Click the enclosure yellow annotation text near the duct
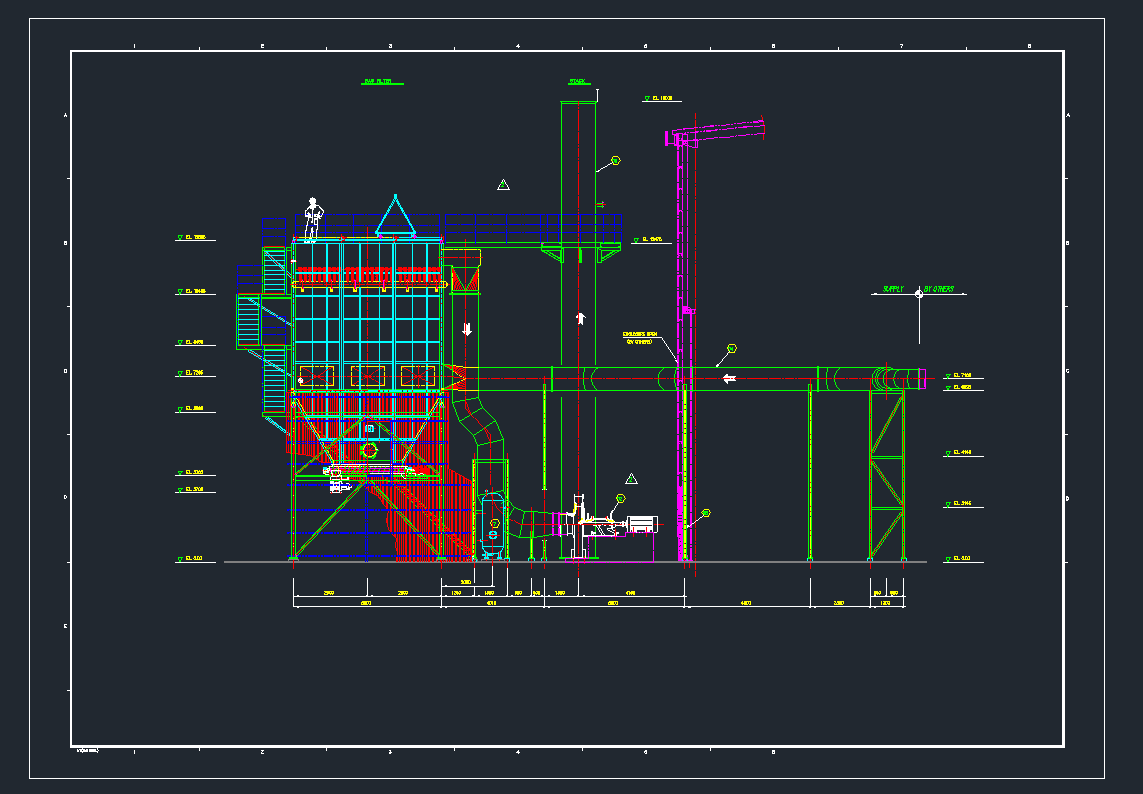 640,338
